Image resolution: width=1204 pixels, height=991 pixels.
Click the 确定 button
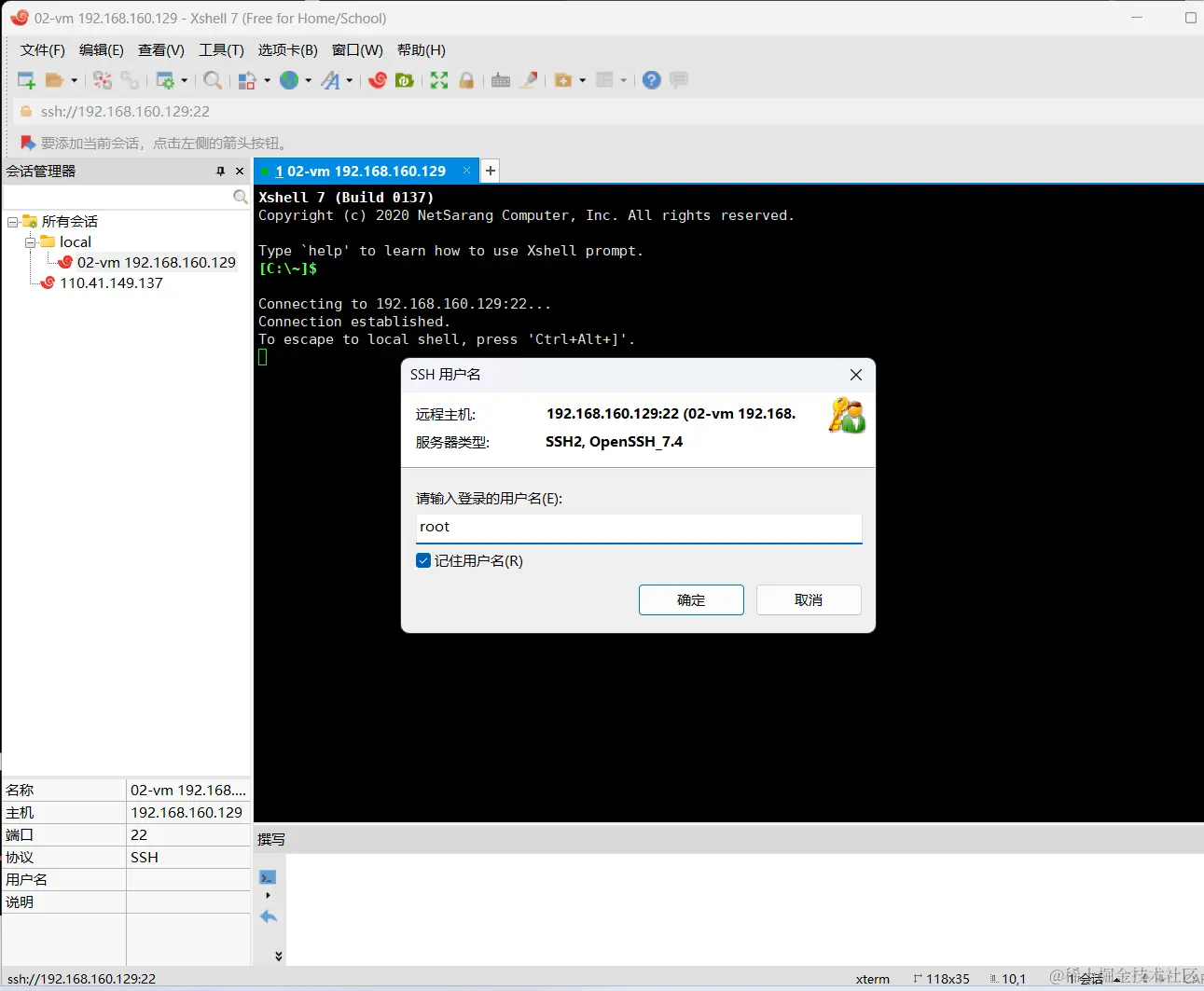[x=691, y=600]
